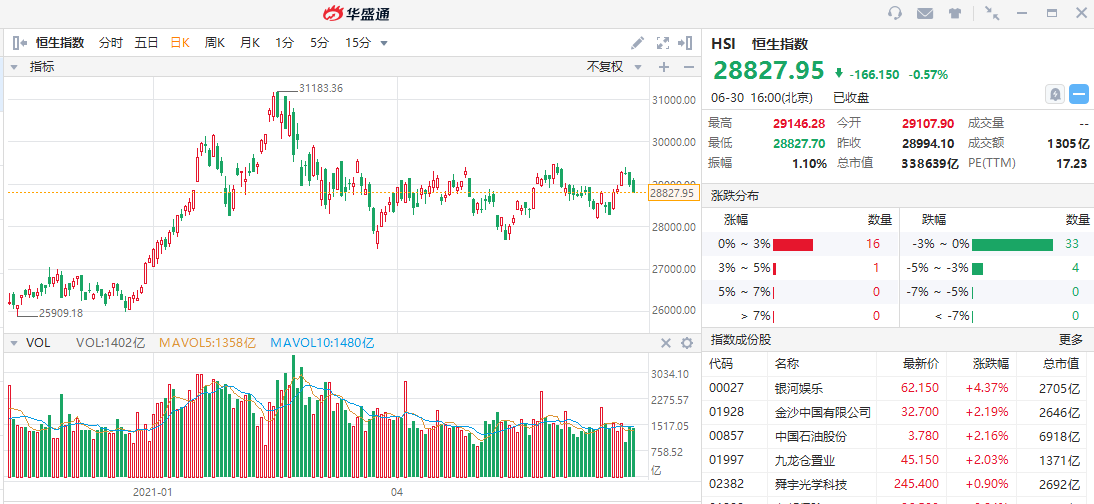1094x504 pixels.
Task: Zoom in the K-line chart with plus
Action: click(x=663, y=67)
